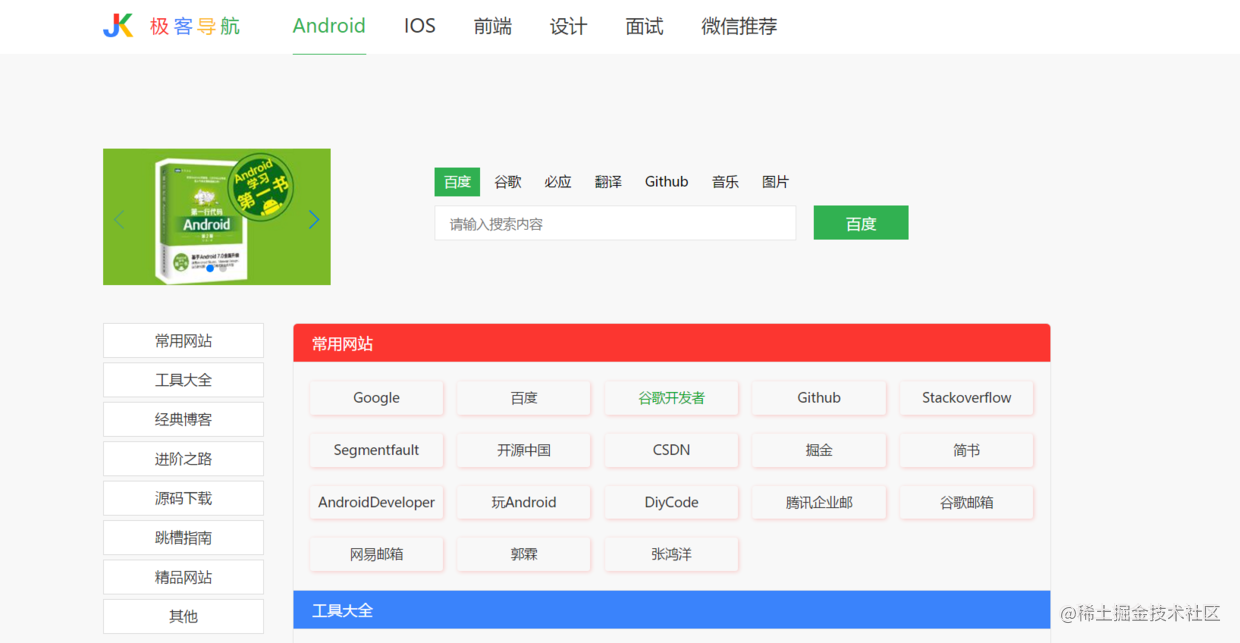
Task: Open the 简书 link
Action: [x=966, y=450]
